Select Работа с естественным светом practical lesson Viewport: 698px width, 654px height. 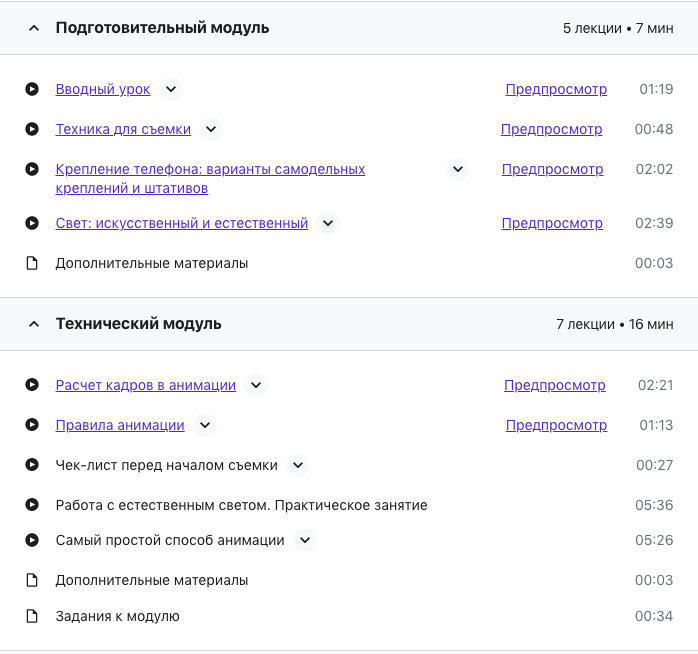(x=241, y=505)
